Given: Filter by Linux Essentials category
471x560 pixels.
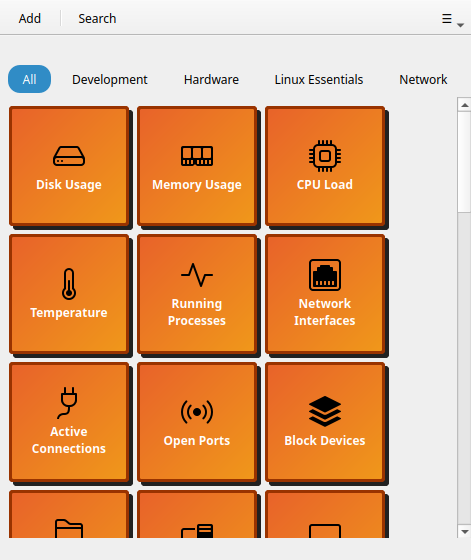Looking at the screenshot, I should pos(319,79).
